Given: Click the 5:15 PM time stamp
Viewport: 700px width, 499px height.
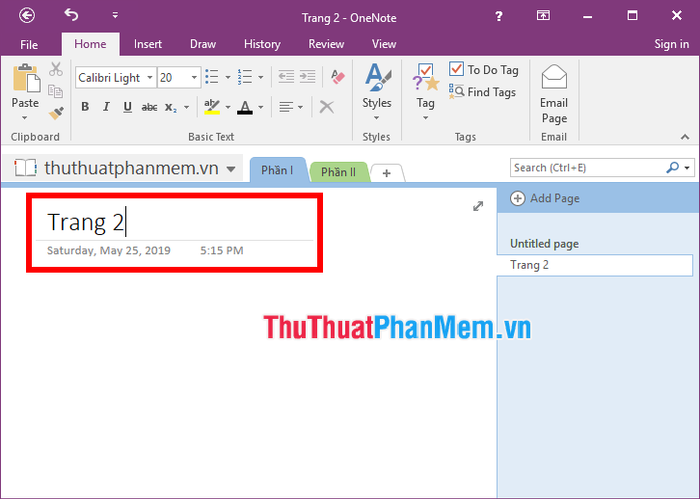Looking at the screenshot, I should pyautogui.click(x=221, y=250).
